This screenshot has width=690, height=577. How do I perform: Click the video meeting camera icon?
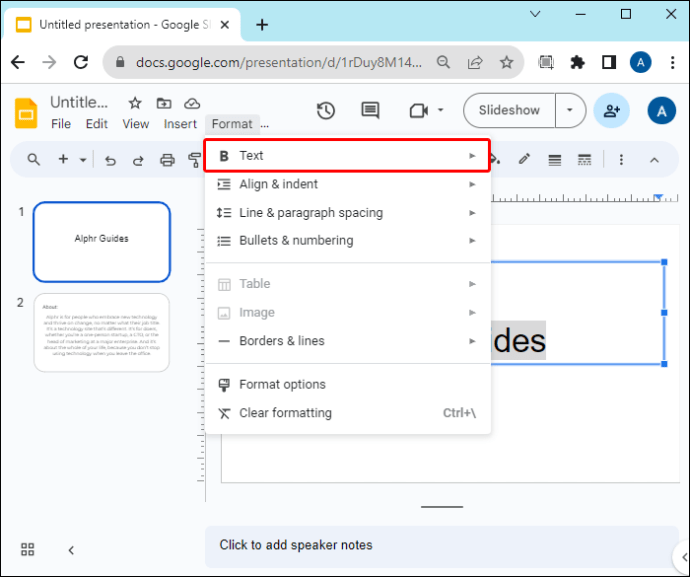click(x=418, y=110)
